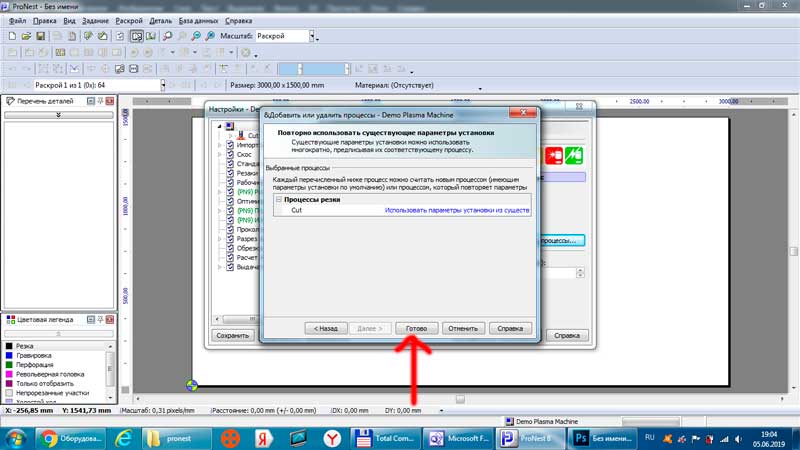
Task: Expand the Импорт tree node
Action: 220,145
